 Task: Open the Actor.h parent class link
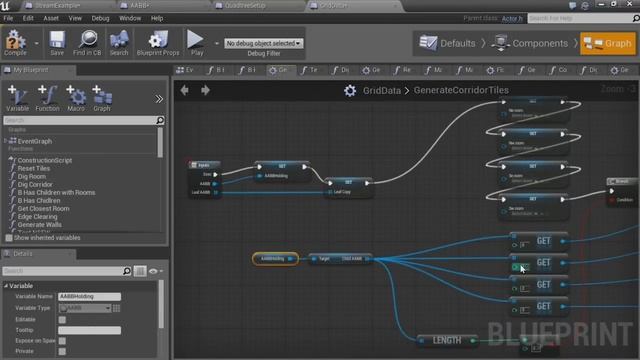pyautogui.click(x=512, y=18)
